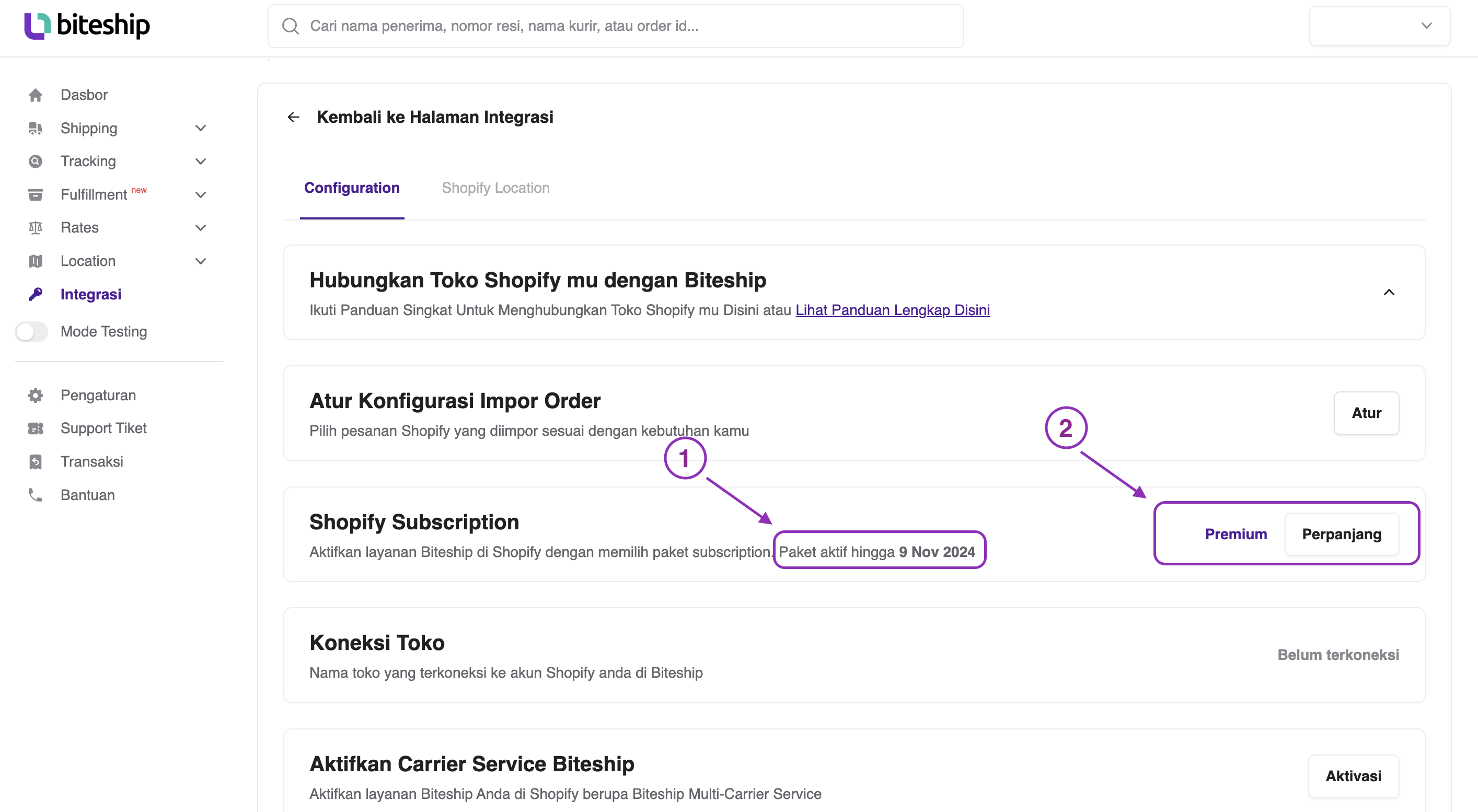Click the Perpanjang button

[x=1342, y=535]
